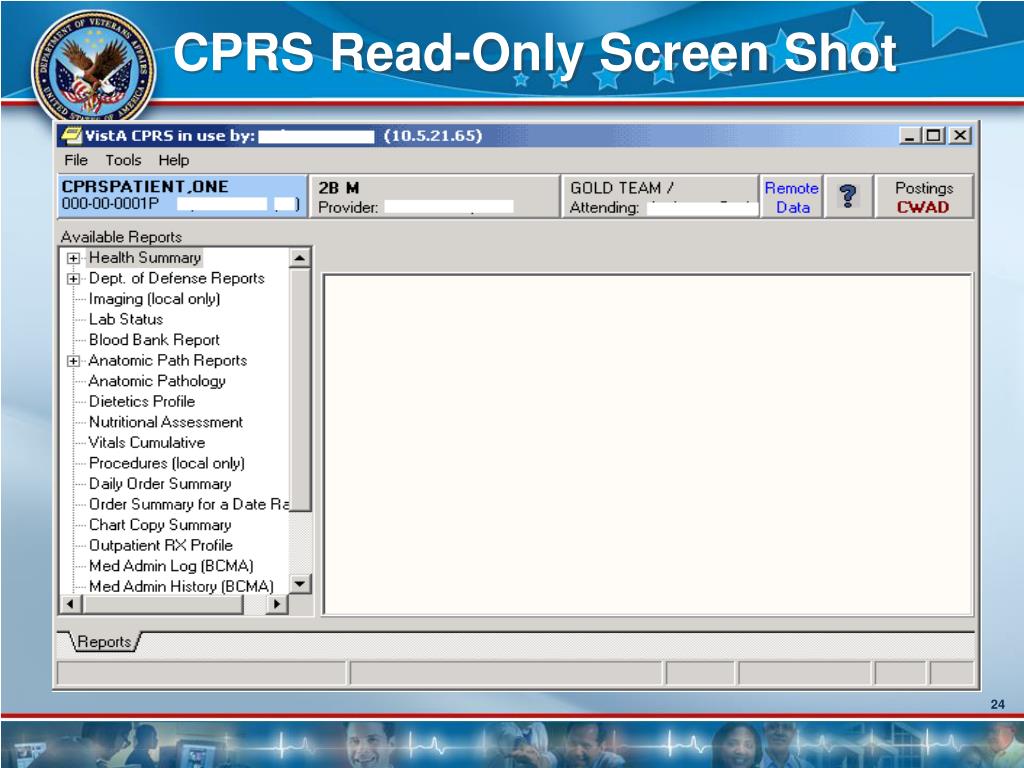
Task: Click the horizontal scrollbar thumb under report list
Action: click(x=162, y=605)
